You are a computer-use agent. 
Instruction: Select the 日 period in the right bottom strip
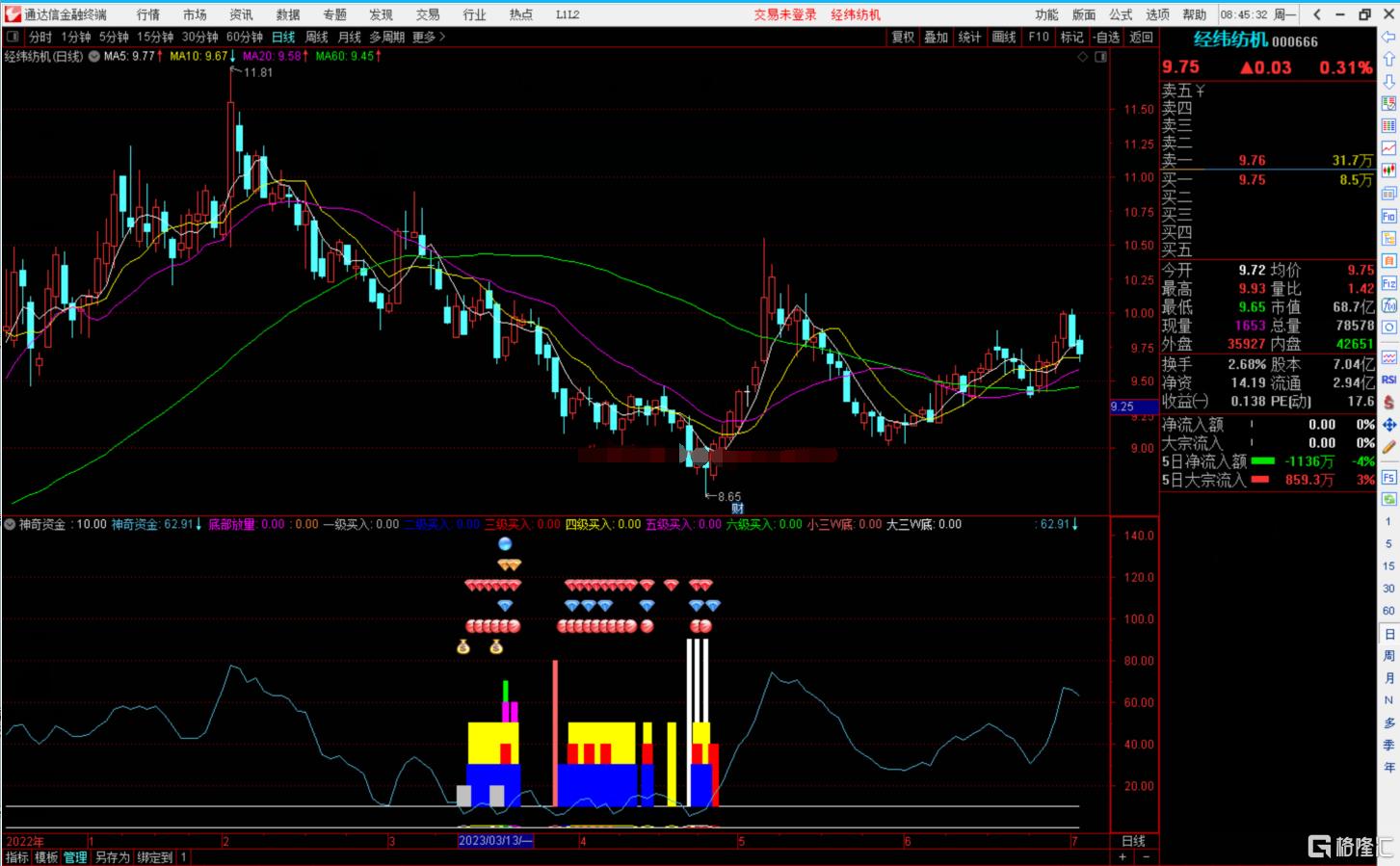pos(1388,634)
